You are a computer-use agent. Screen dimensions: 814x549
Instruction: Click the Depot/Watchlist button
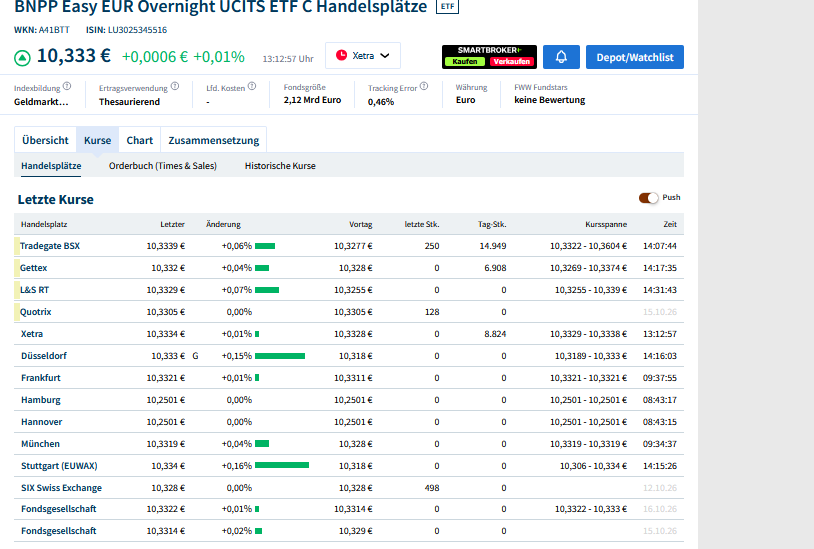coord(635,57)
